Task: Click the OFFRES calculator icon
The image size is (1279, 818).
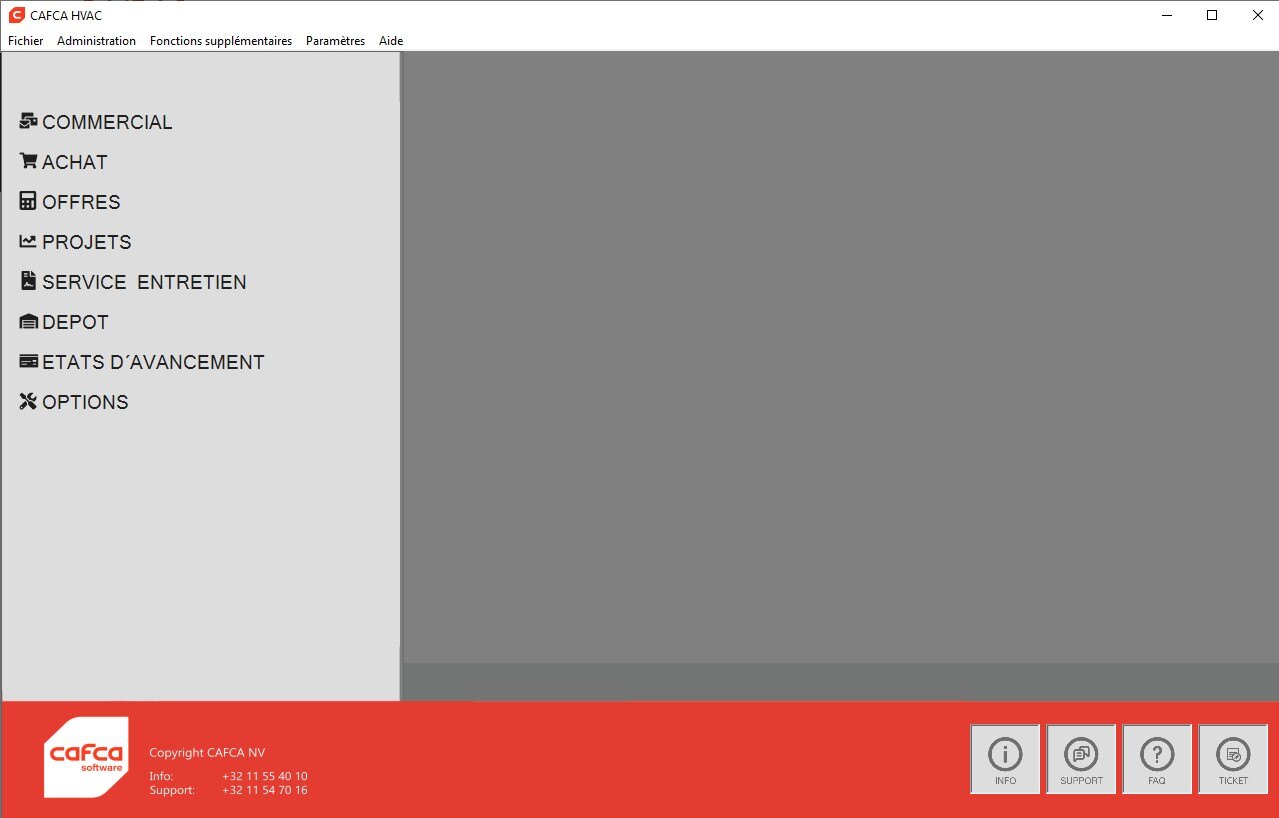Action: point(28,201)
